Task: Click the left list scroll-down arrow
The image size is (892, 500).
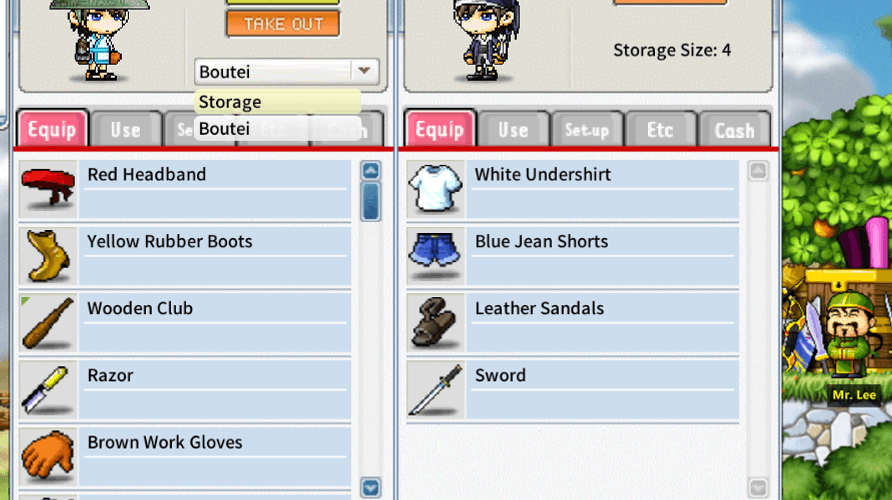Action: point(371,487)
